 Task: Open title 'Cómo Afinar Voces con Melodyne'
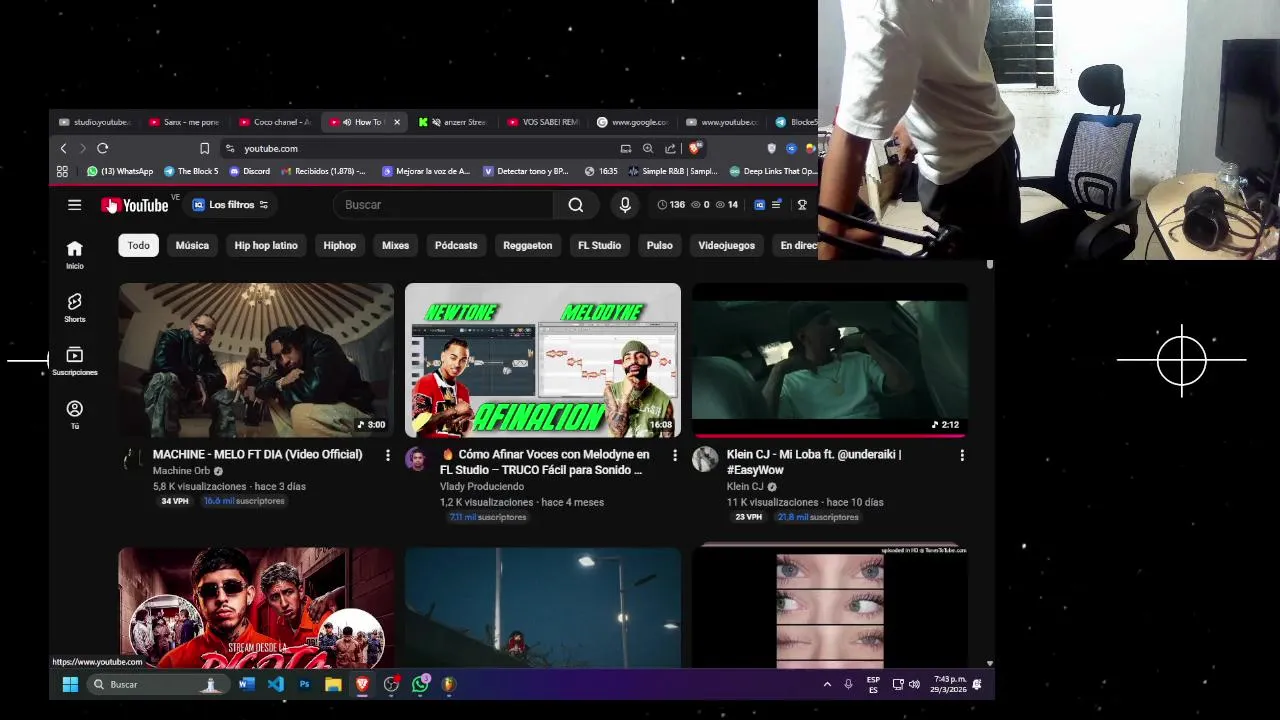(x=545, y=462)
